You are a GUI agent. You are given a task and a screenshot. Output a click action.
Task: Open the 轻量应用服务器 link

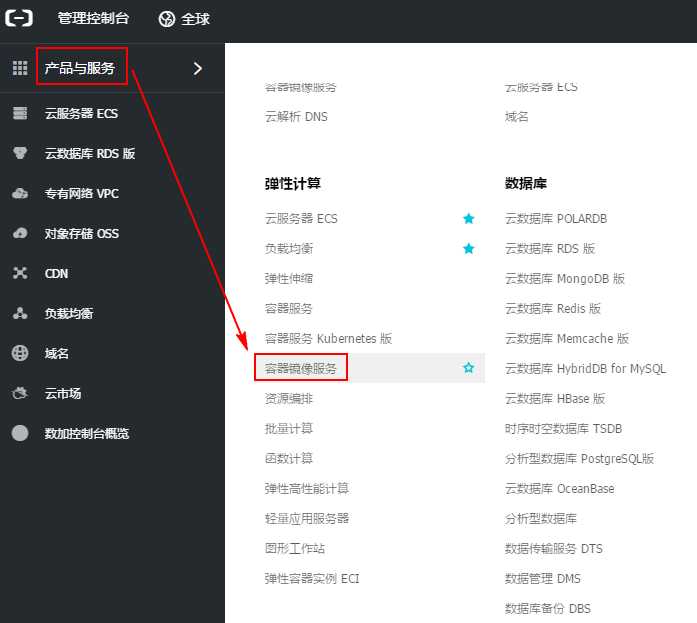307,518
